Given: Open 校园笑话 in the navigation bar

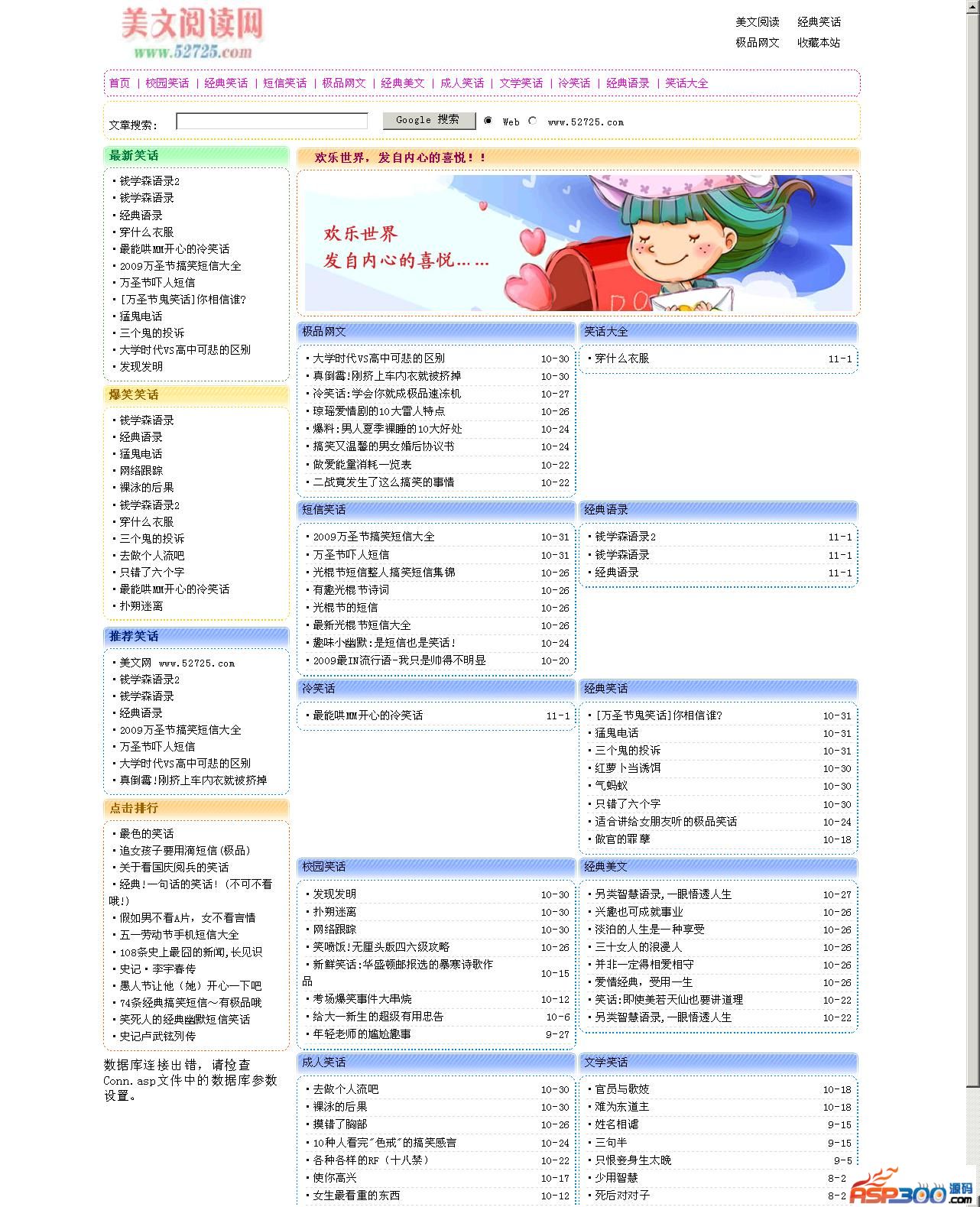Looking at the screenshot, I should [x=167, y=83].
